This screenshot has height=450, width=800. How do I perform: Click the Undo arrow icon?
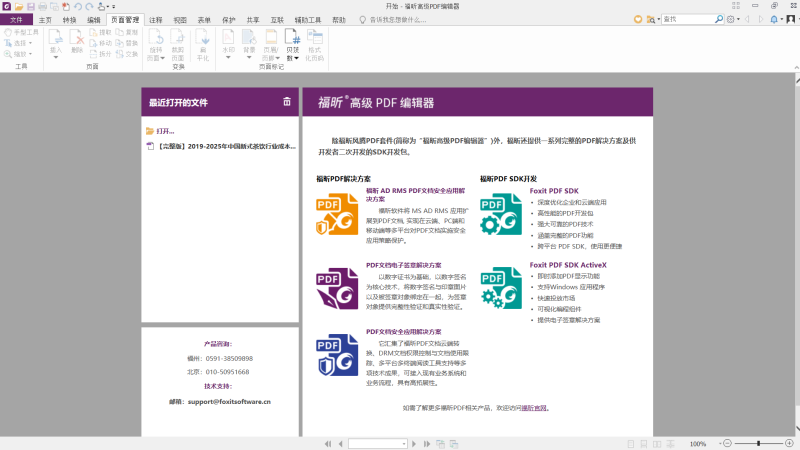click(x=78, y=7)
